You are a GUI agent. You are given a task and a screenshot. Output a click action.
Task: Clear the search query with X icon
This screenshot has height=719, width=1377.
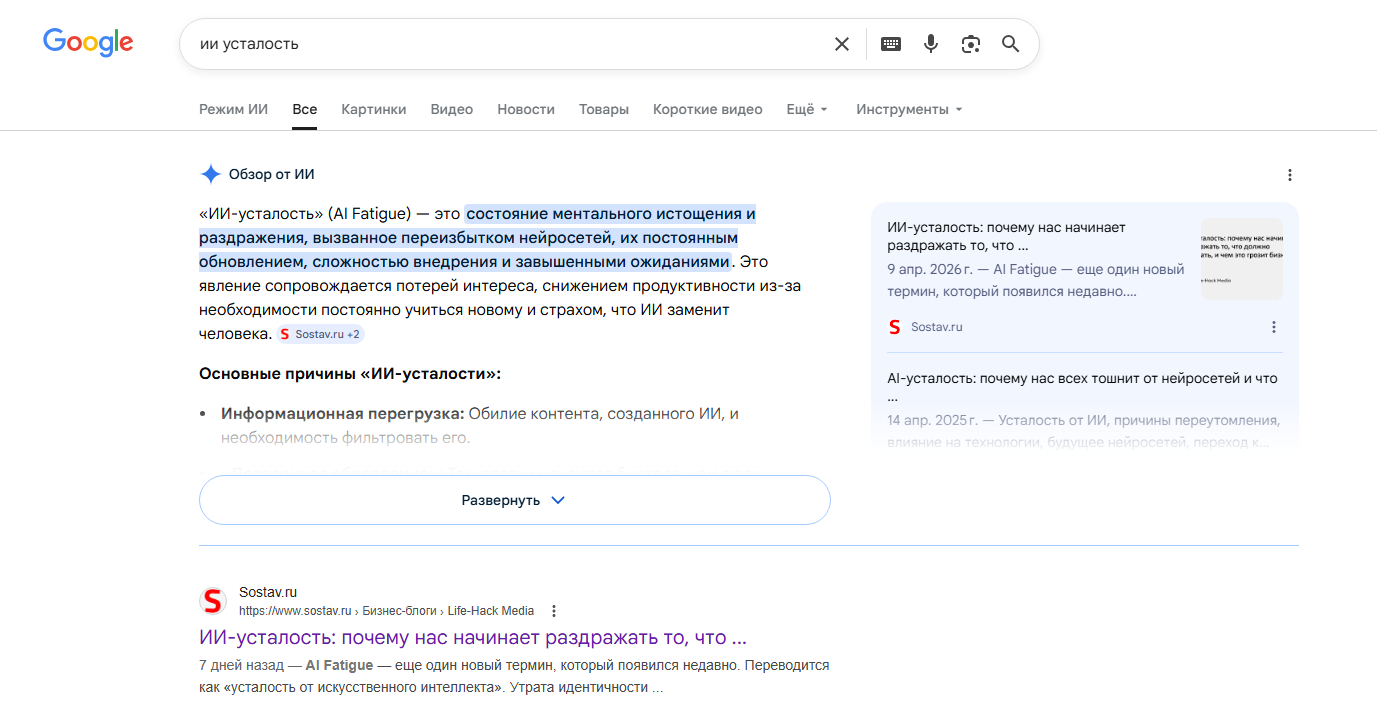click(x=842, y=44)
